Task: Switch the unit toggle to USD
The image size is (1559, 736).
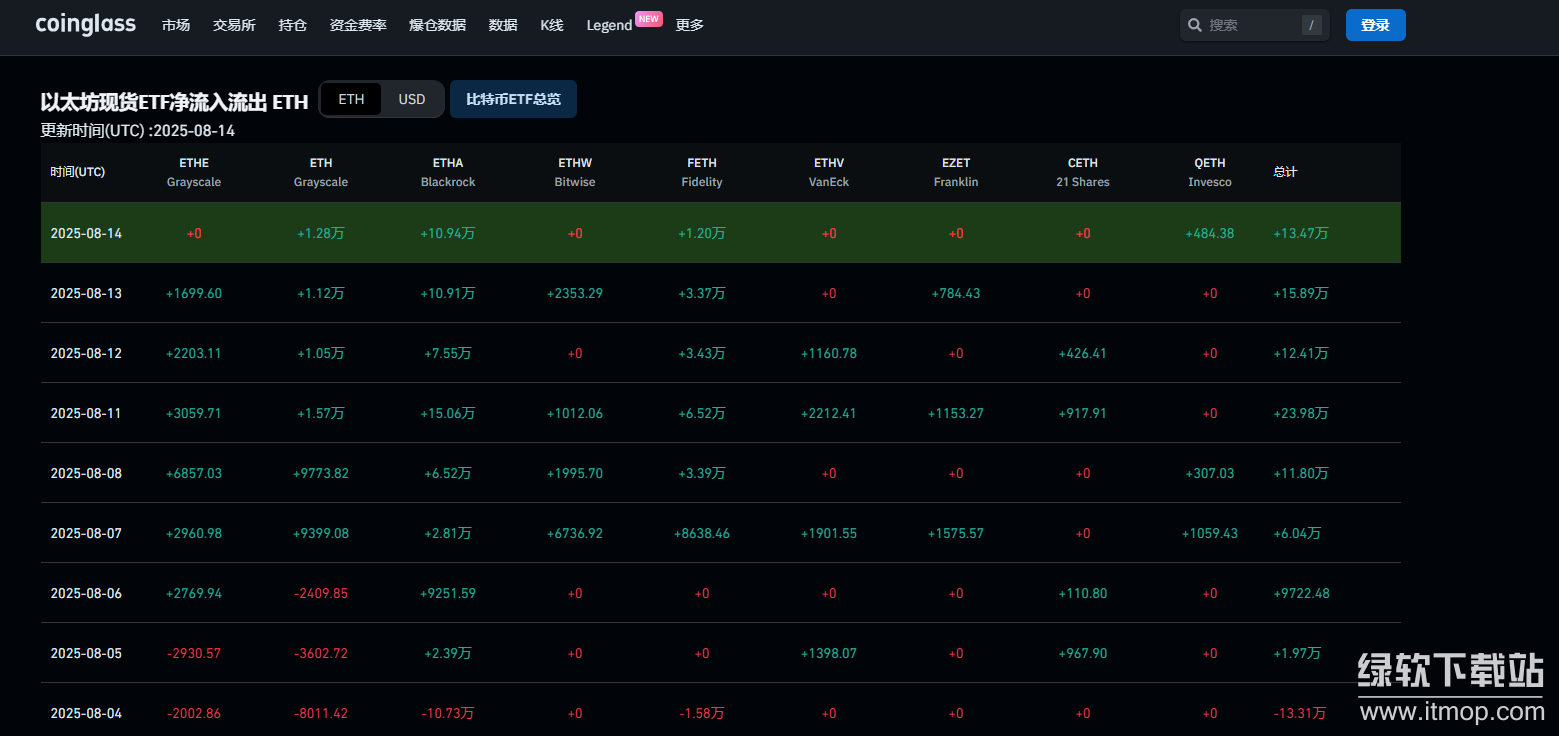Action: 412,99
